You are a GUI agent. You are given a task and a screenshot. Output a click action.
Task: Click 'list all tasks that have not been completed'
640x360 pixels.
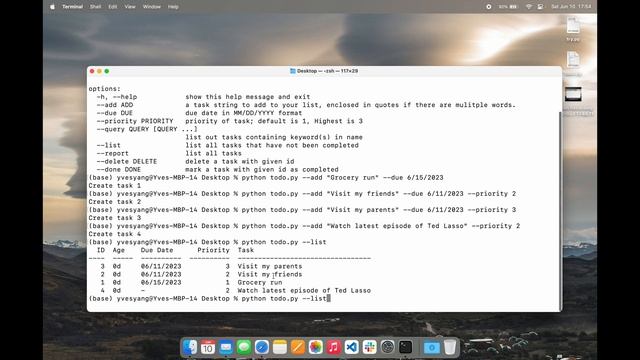point(272,145)
